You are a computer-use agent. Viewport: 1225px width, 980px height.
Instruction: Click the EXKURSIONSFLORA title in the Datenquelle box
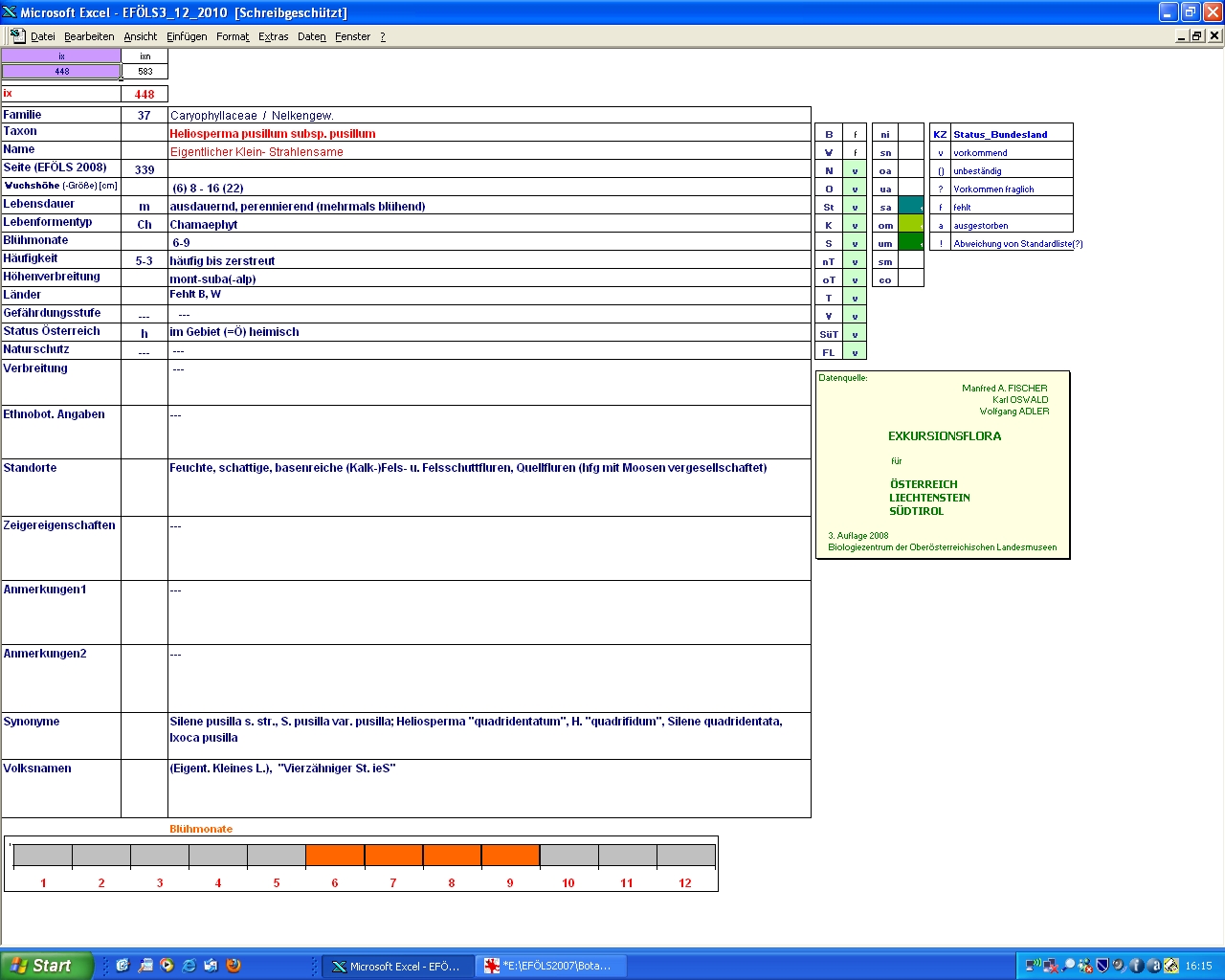coord(945,436)
